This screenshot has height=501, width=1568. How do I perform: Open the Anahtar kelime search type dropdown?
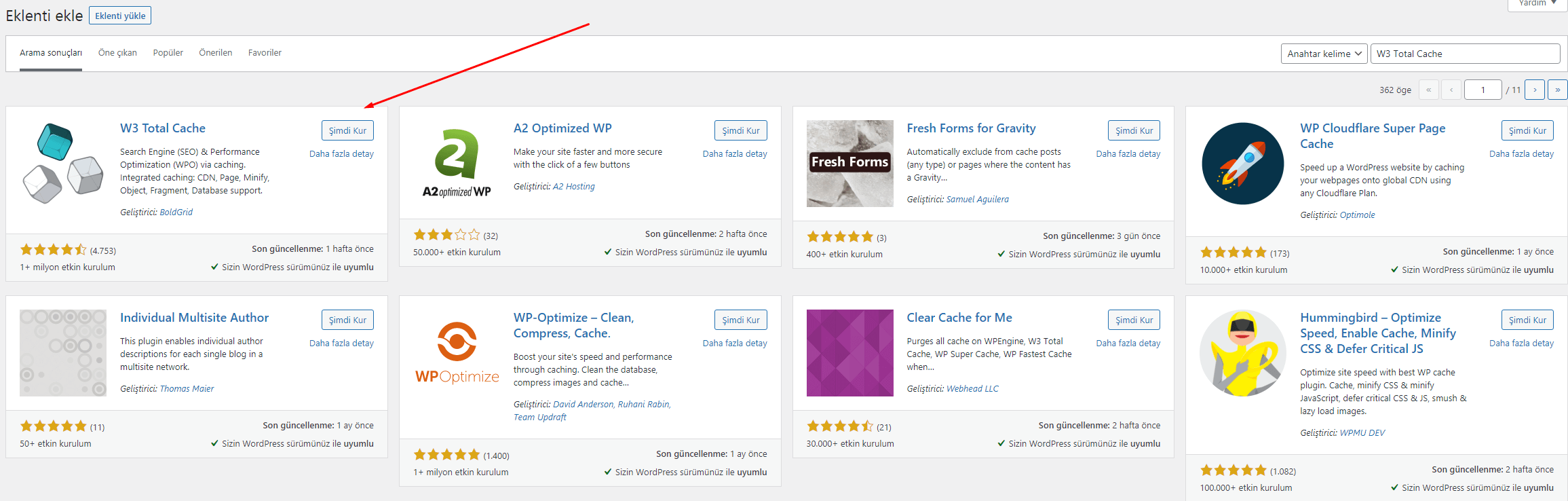pyautogui.click(x=1324, y=54)
